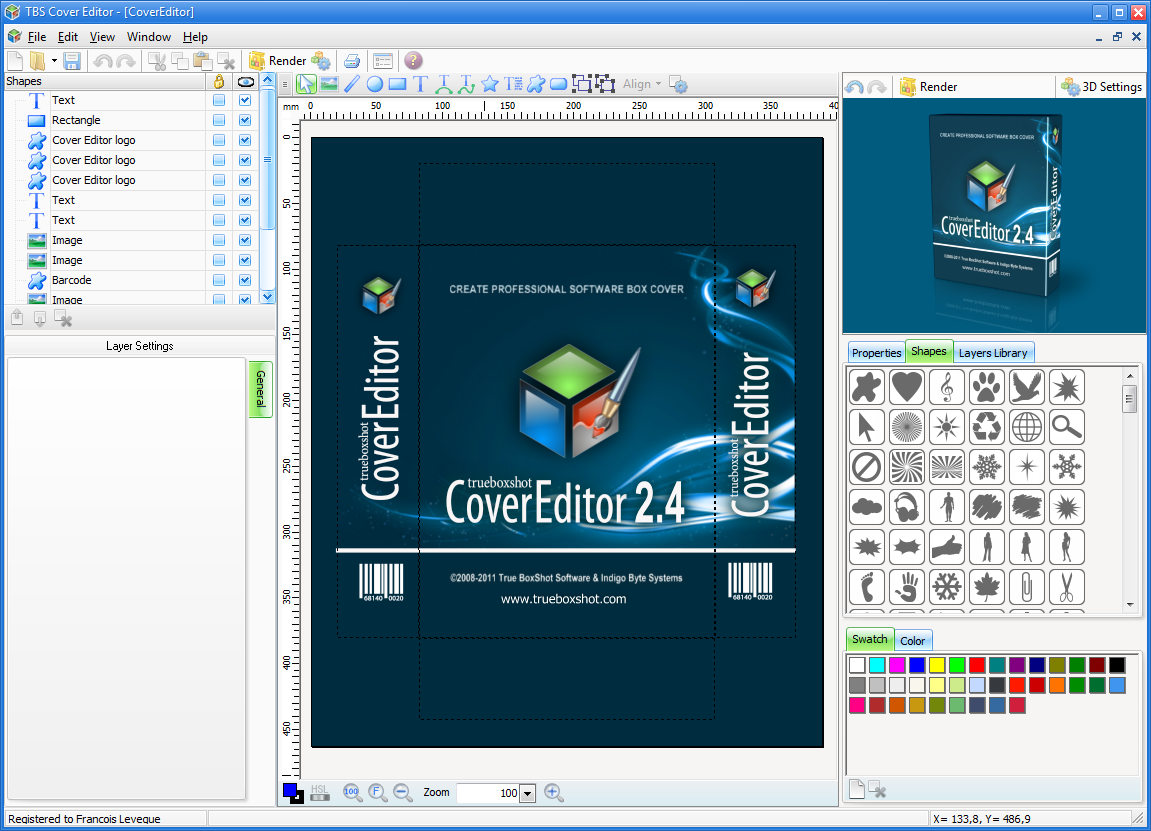The image size is (1151, 831).
Task: Switch to the Color tab
Action: [912, 641]
